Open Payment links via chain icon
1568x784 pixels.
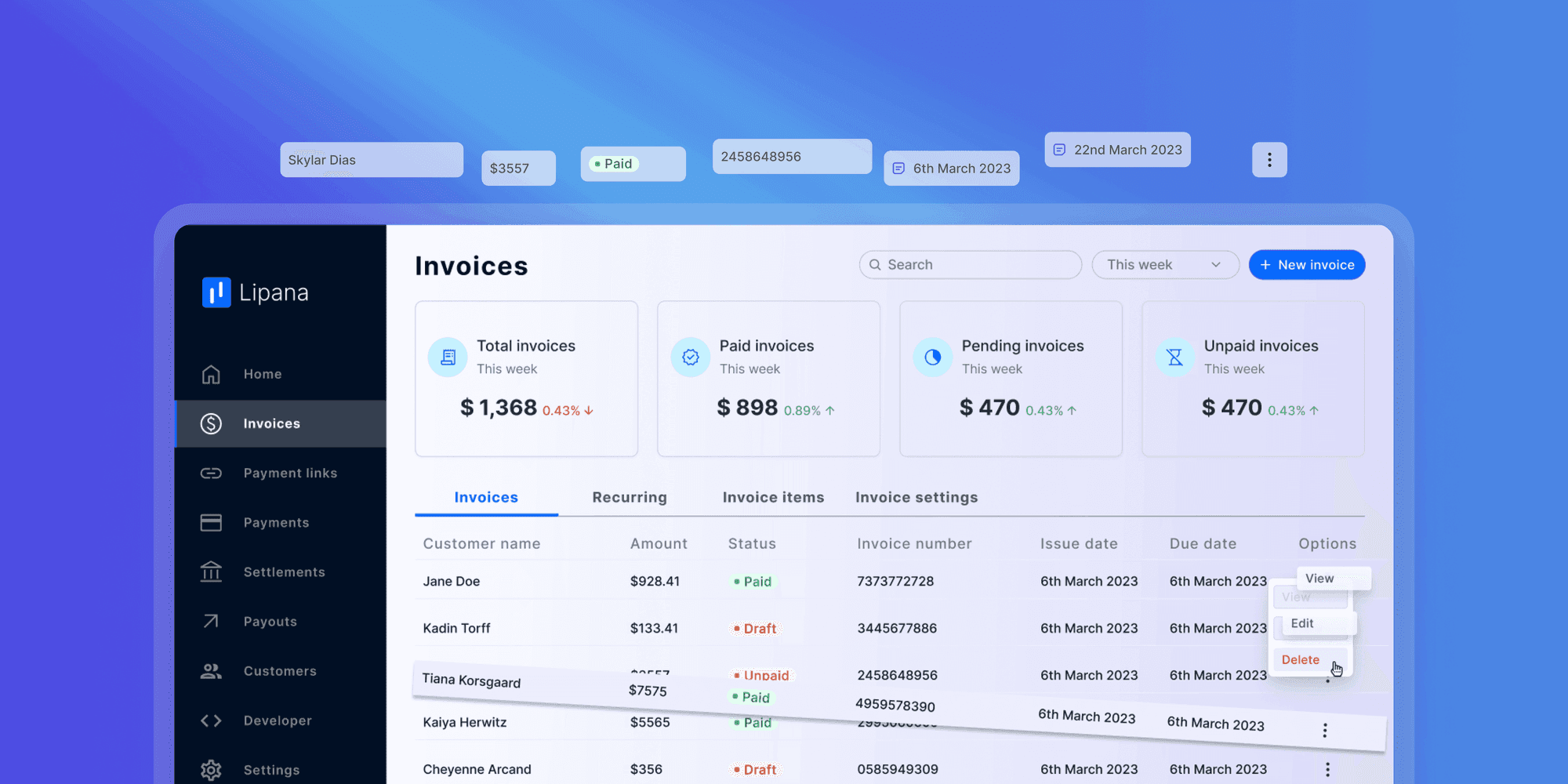(210, 473)
